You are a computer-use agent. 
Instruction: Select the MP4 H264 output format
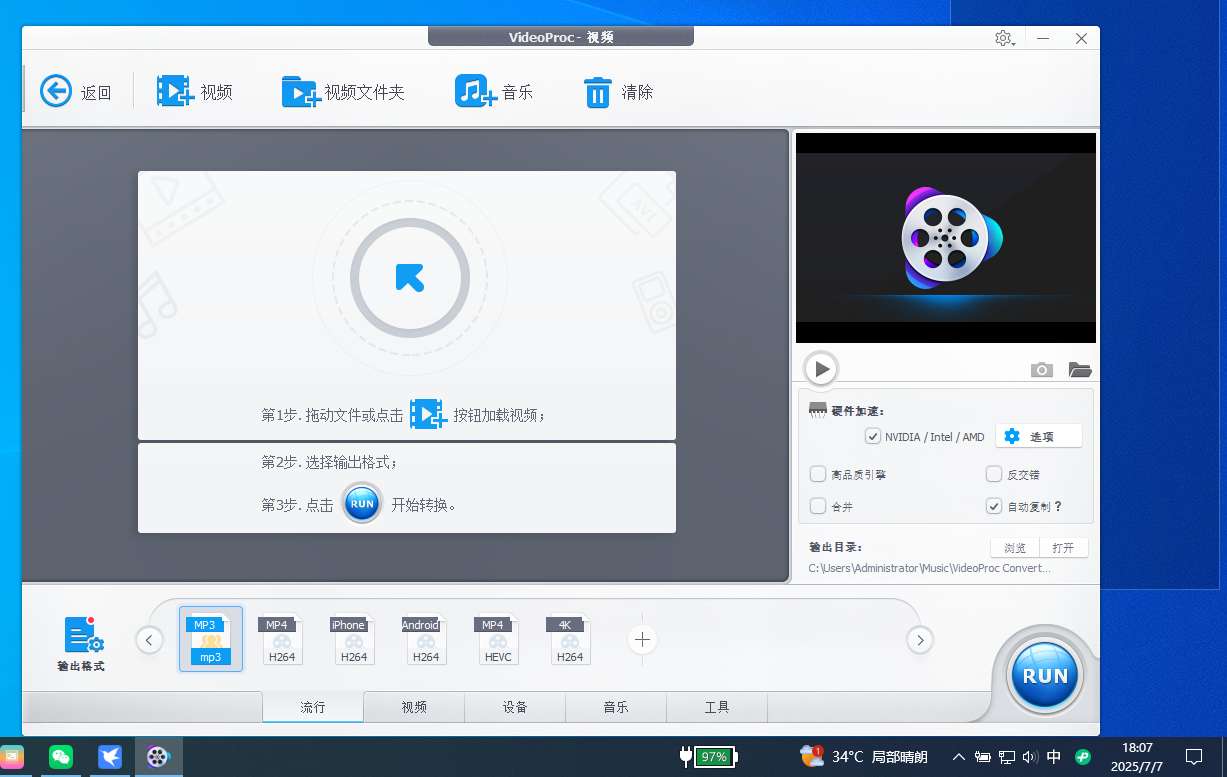coord(282,640)
